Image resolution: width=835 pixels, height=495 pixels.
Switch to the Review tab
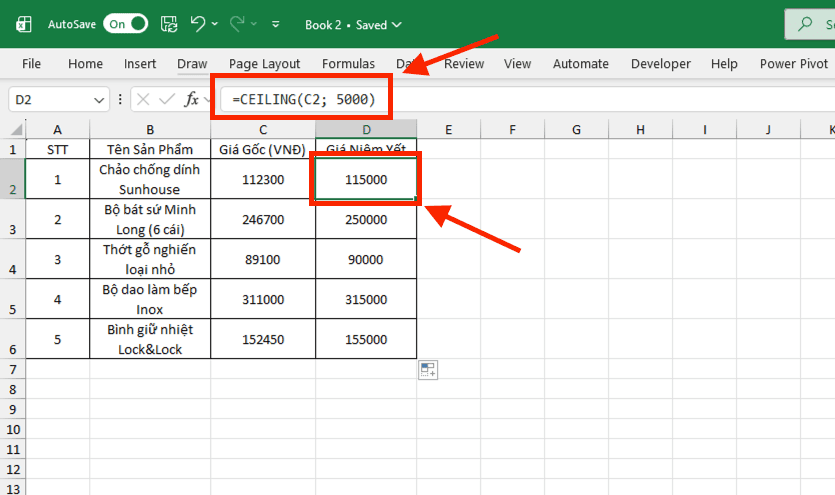tap(464, 64)
